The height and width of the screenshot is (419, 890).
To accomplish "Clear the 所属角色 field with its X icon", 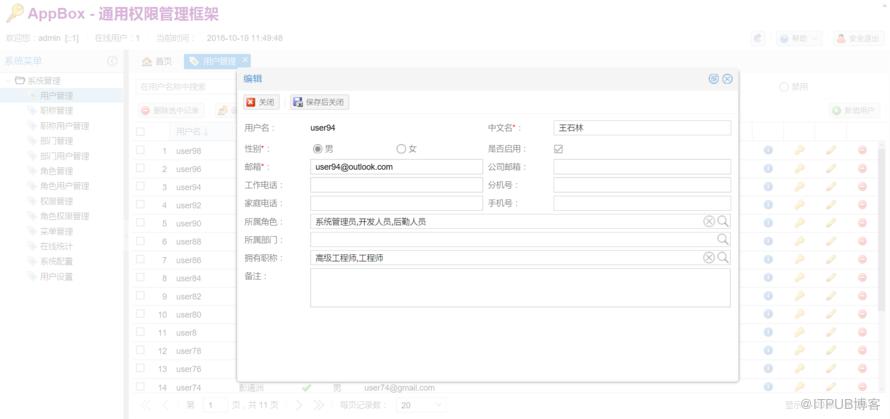I will tap(709, 221).
